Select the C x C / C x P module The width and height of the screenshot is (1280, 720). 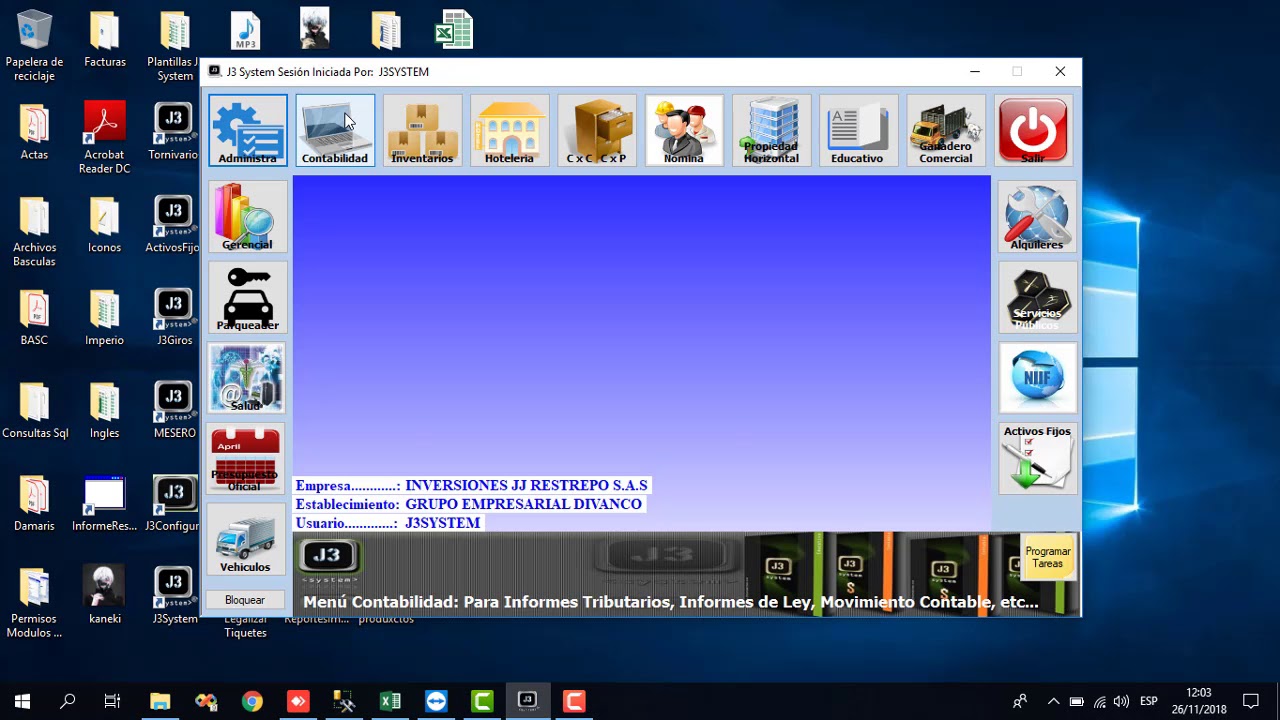click(597, 130)
